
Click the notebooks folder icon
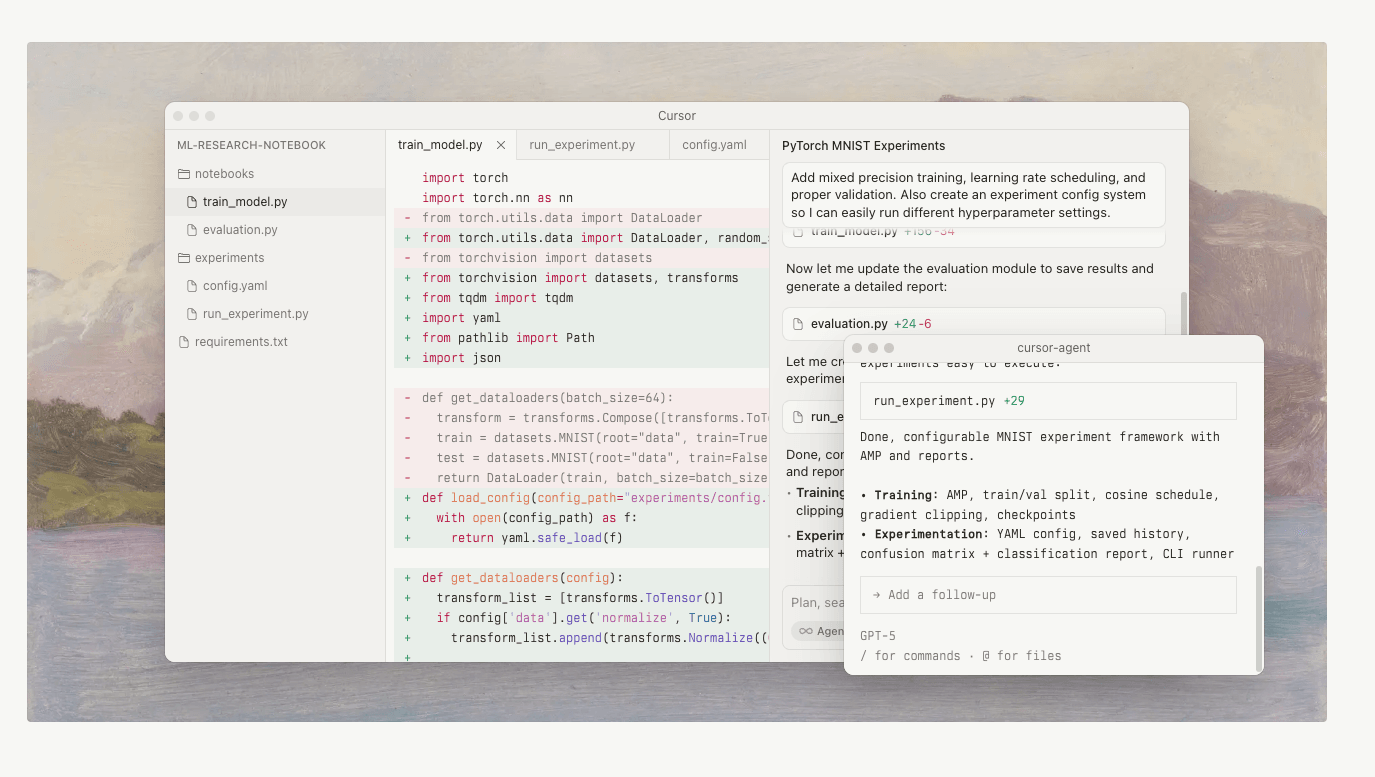click(184, 174)
